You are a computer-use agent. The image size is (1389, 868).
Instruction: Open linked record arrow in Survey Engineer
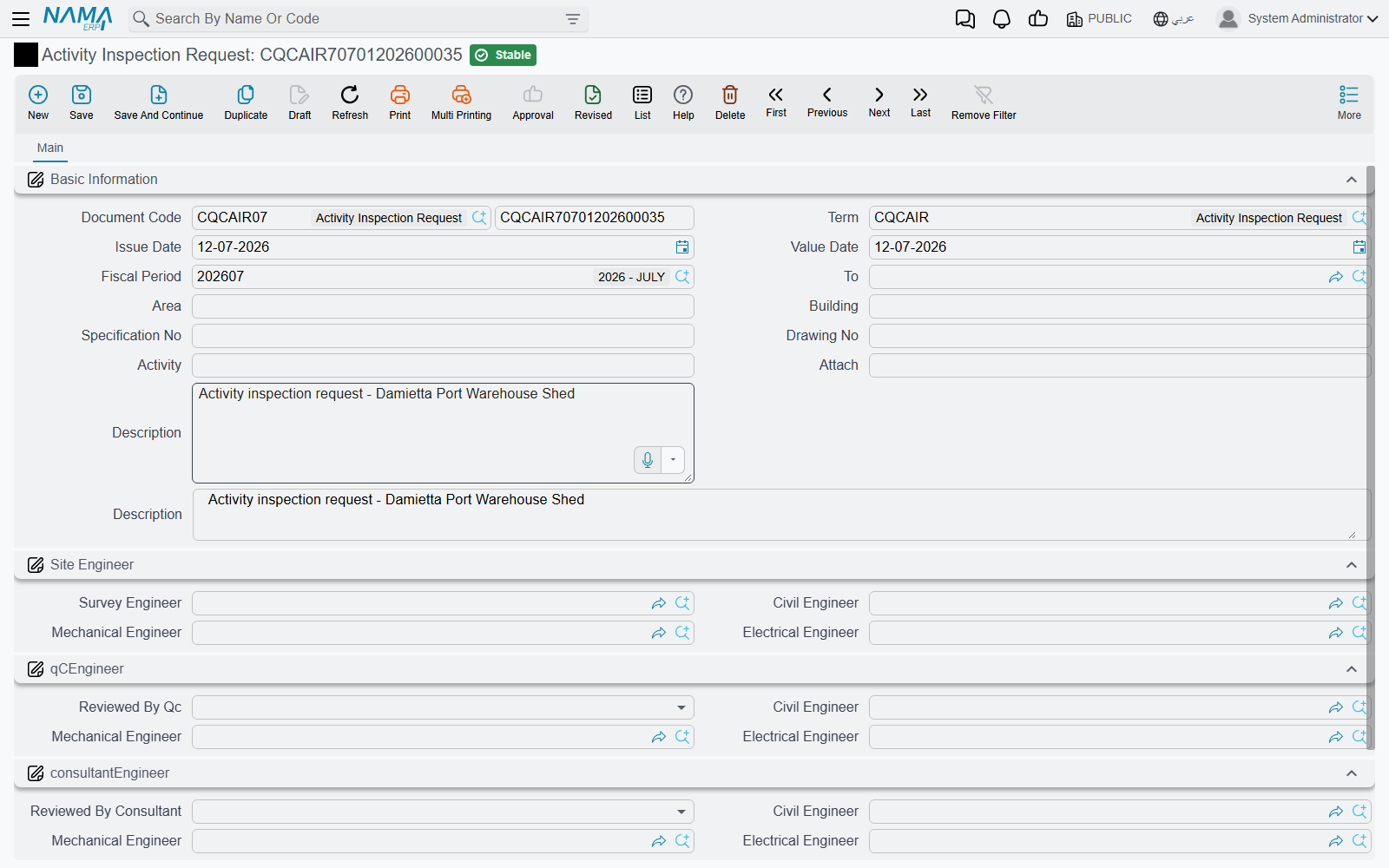coord(659,603)
